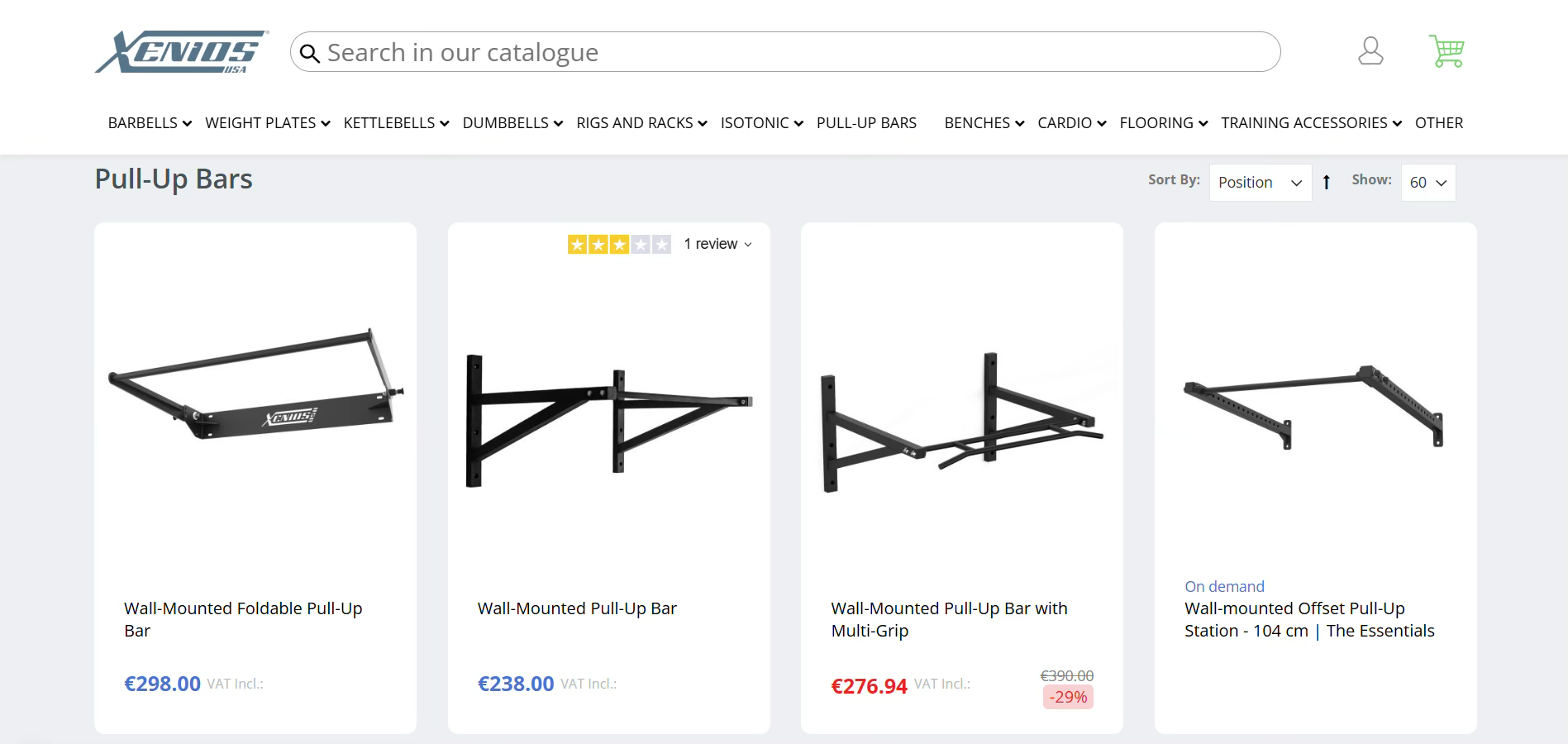The height and width of the screenshot is (744, 1568).
Task: Toggle sort direction arrow
Action: click(1327, 183)
